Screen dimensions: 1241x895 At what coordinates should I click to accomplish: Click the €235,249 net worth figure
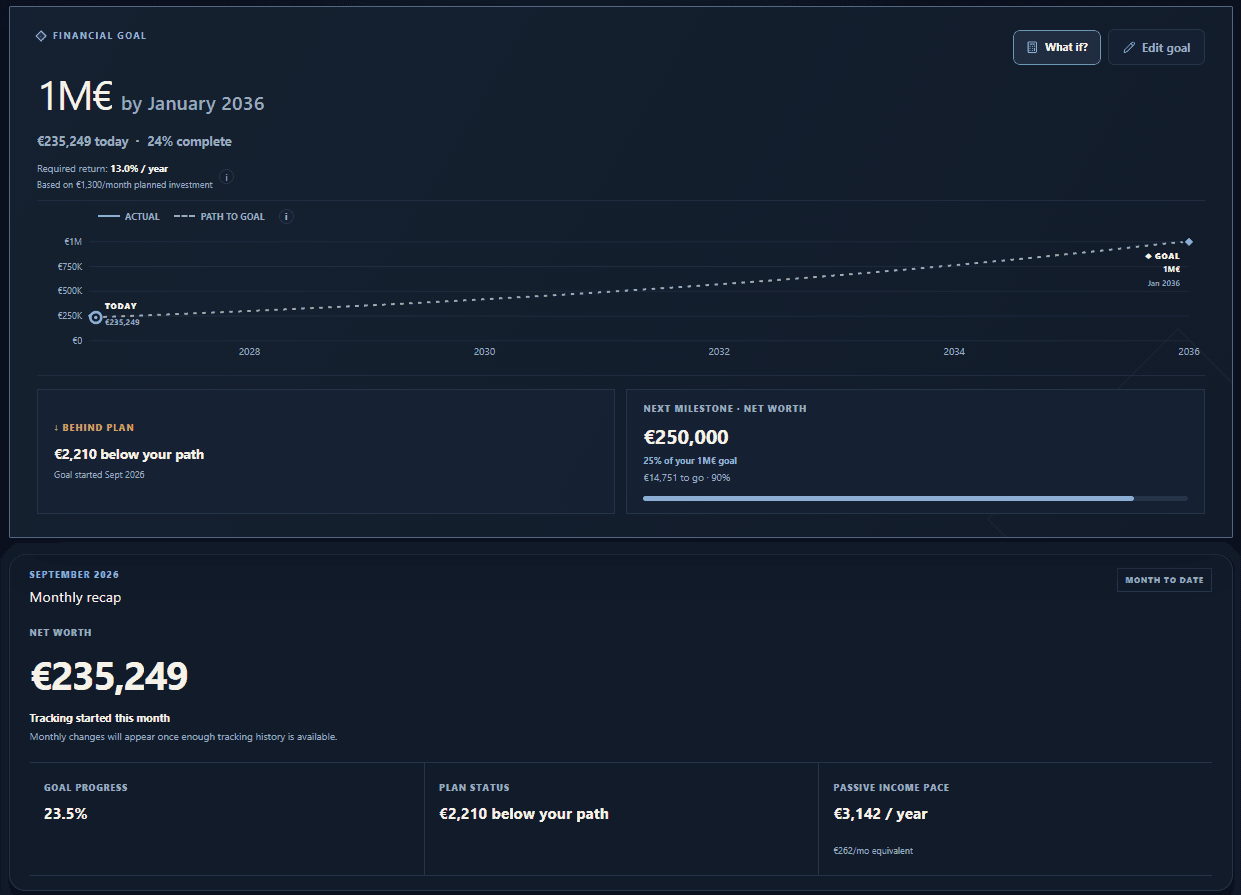(109, 677)
